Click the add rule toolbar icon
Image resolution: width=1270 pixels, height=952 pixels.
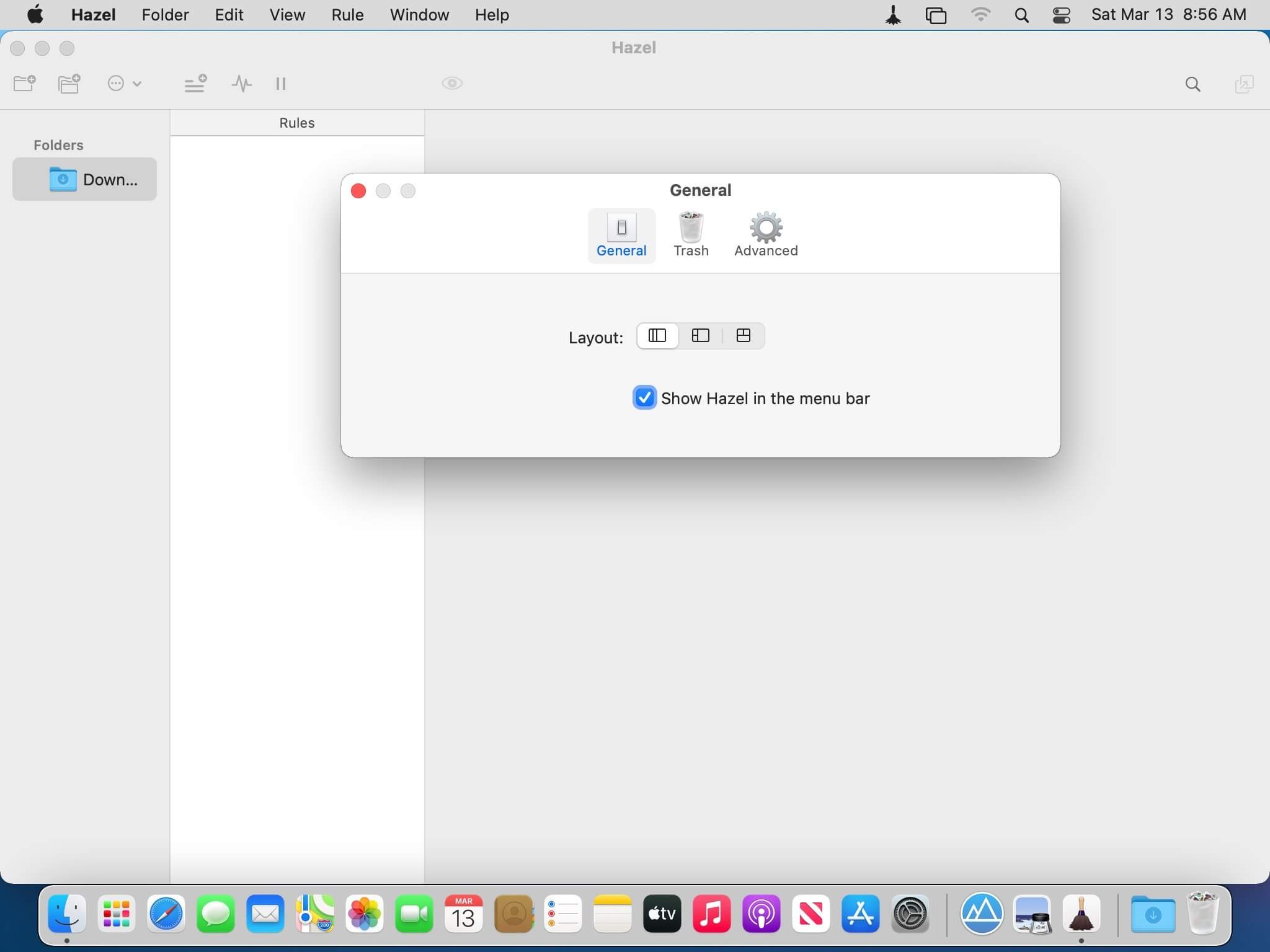[195, 84]
